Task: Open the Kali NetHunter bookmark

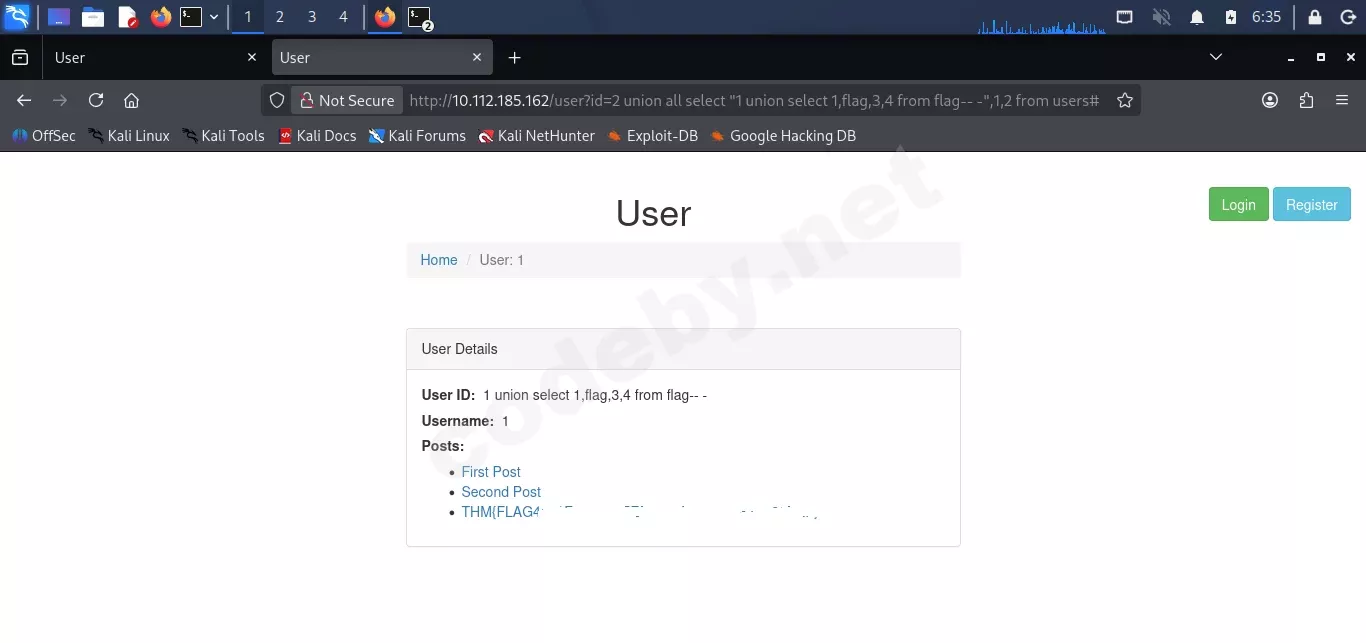Action: (x=536, y=136)
